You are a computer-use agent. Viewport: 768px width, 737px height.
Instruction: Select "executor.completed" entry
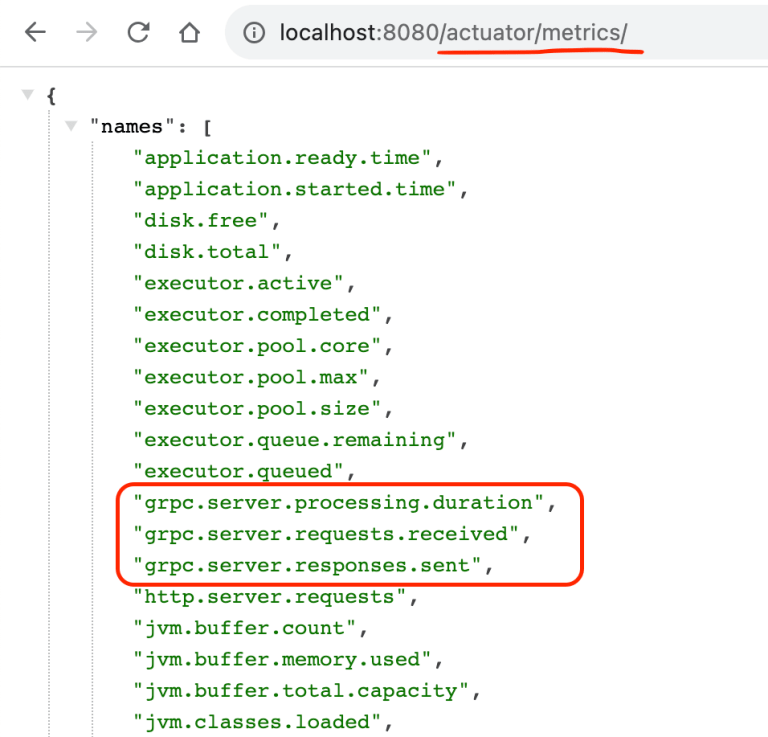(x=257, y=315)
